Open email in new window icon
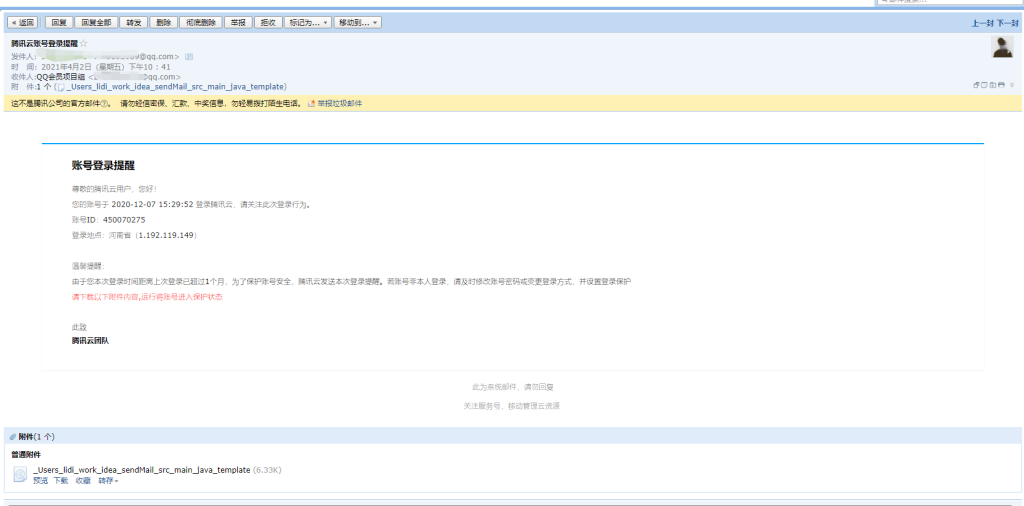Image resolution: width=1024 pixels, height=506 pixels. pyautogui.click(x=976, y=85)
